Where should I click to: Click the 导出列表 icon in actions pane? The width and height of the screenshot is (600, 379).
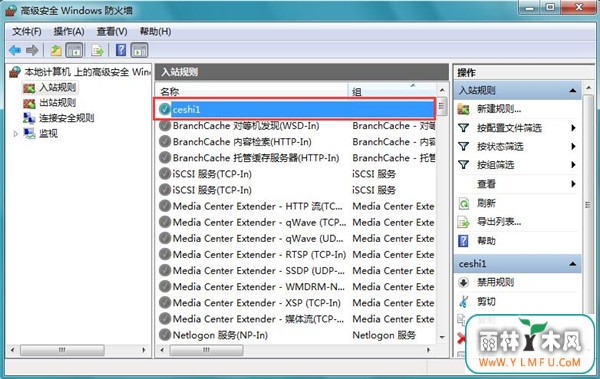(x=463, y=222)
